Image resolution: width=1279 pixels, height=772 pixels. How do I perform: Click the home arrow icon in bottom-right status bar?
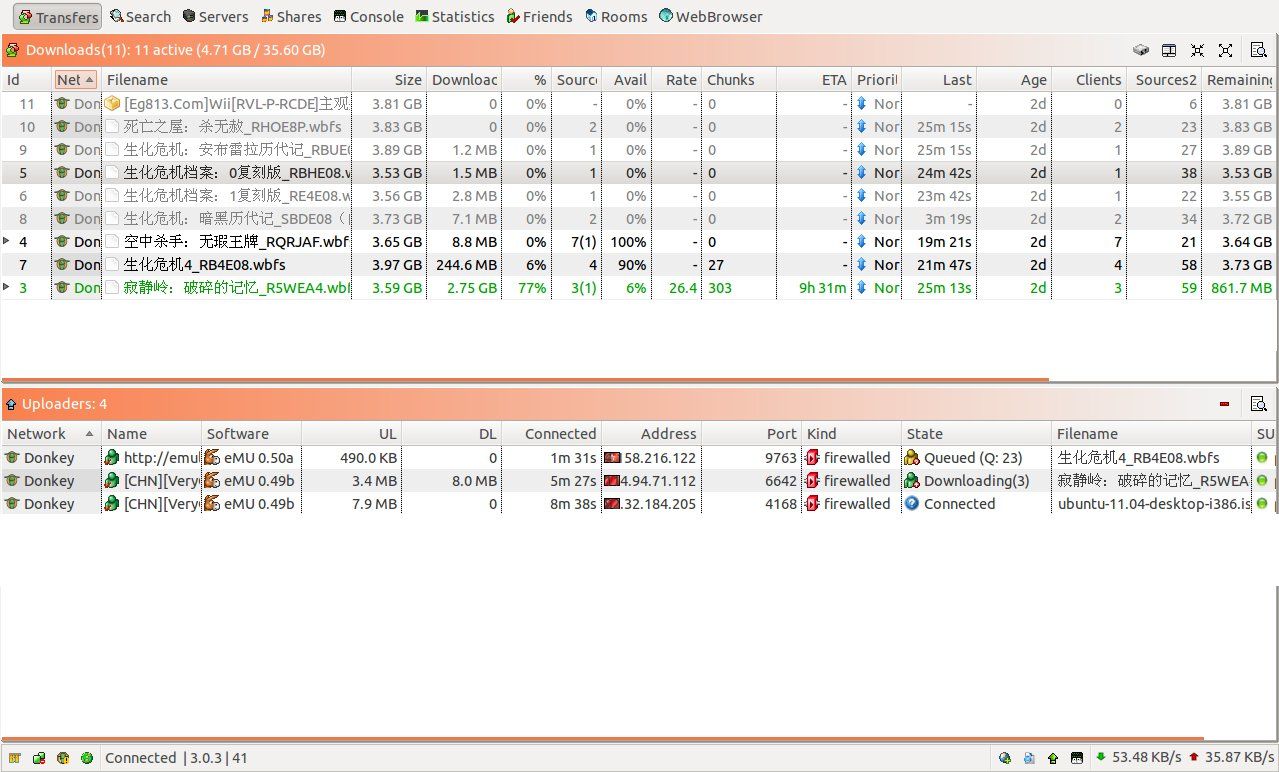tap(1053, 758)
